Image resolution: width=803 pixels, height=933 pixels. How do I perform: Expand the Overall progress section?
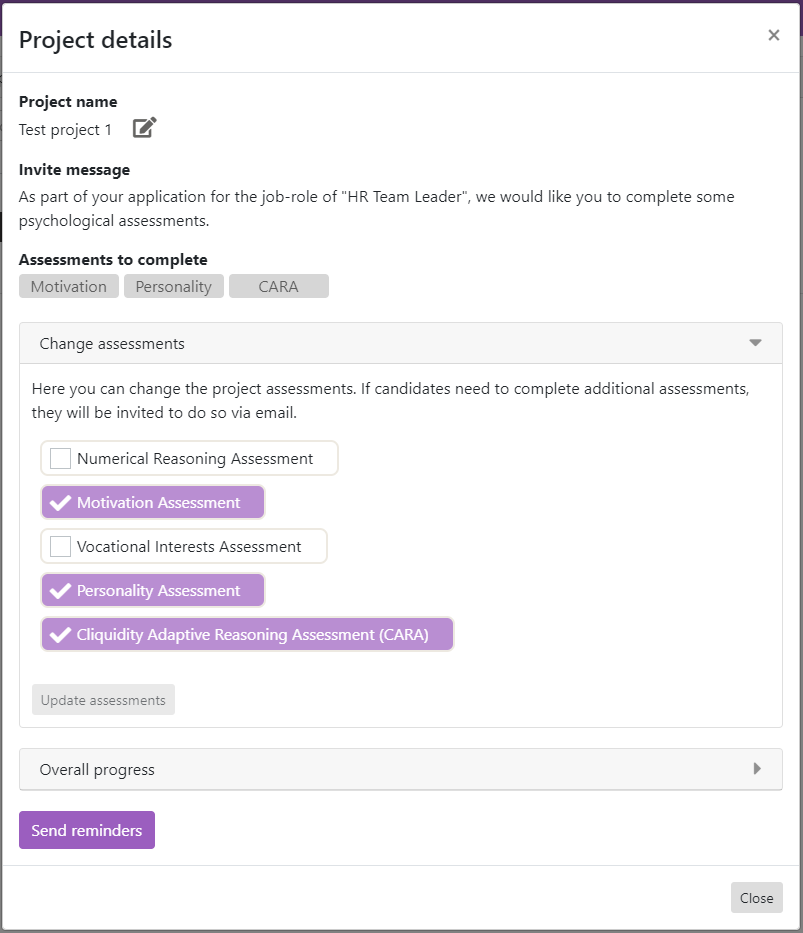97,769
